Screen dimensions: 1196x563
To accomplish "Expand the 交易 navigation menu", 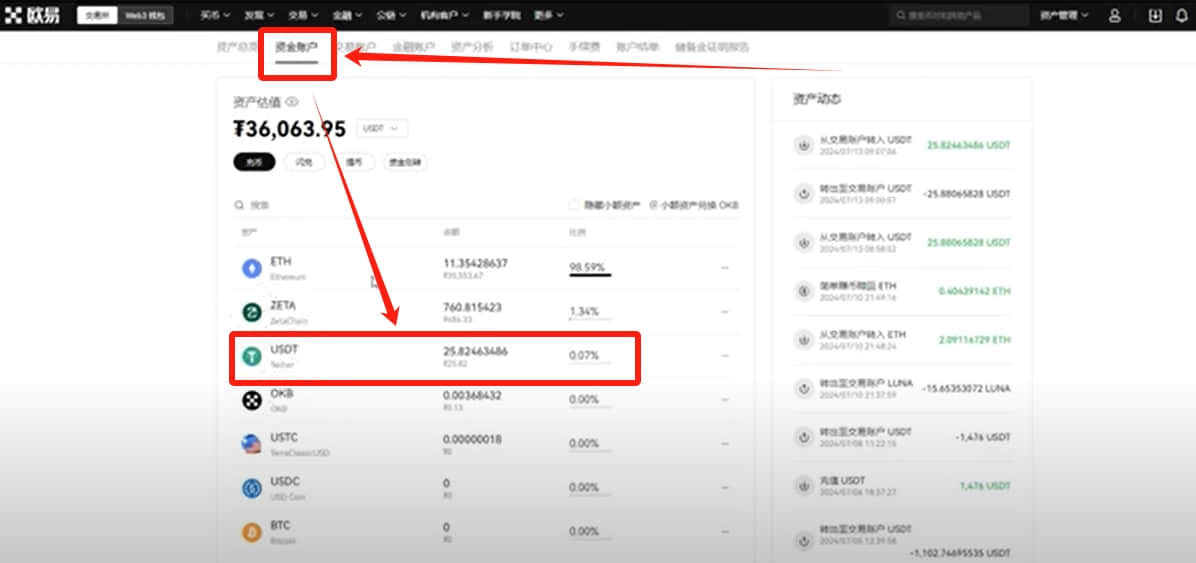I will (x=303, y=15).
